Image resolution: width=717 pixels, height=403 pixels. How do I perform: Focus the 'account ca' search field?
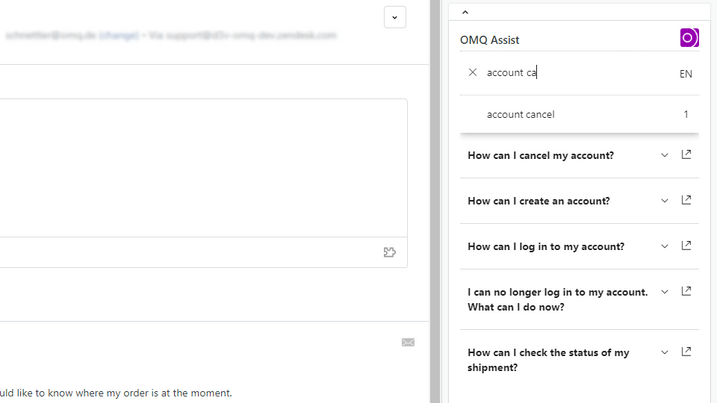(578, 73)
